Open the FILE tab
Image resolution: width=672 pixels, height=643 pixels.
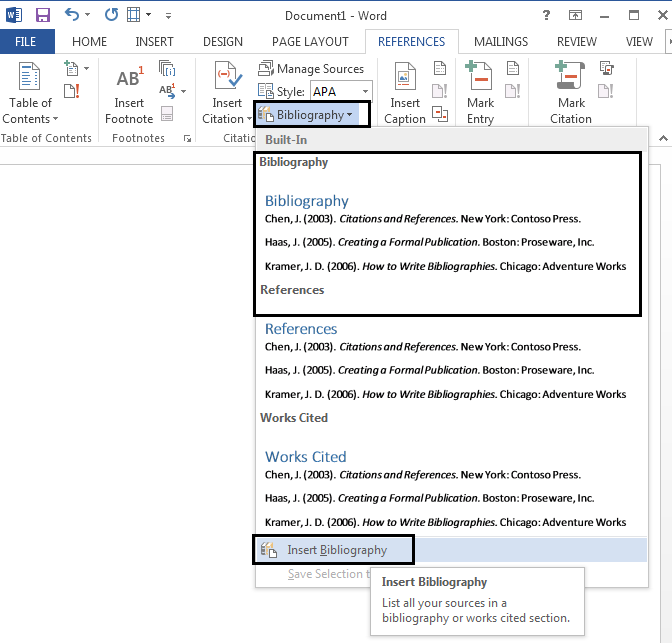click(26, 42)
